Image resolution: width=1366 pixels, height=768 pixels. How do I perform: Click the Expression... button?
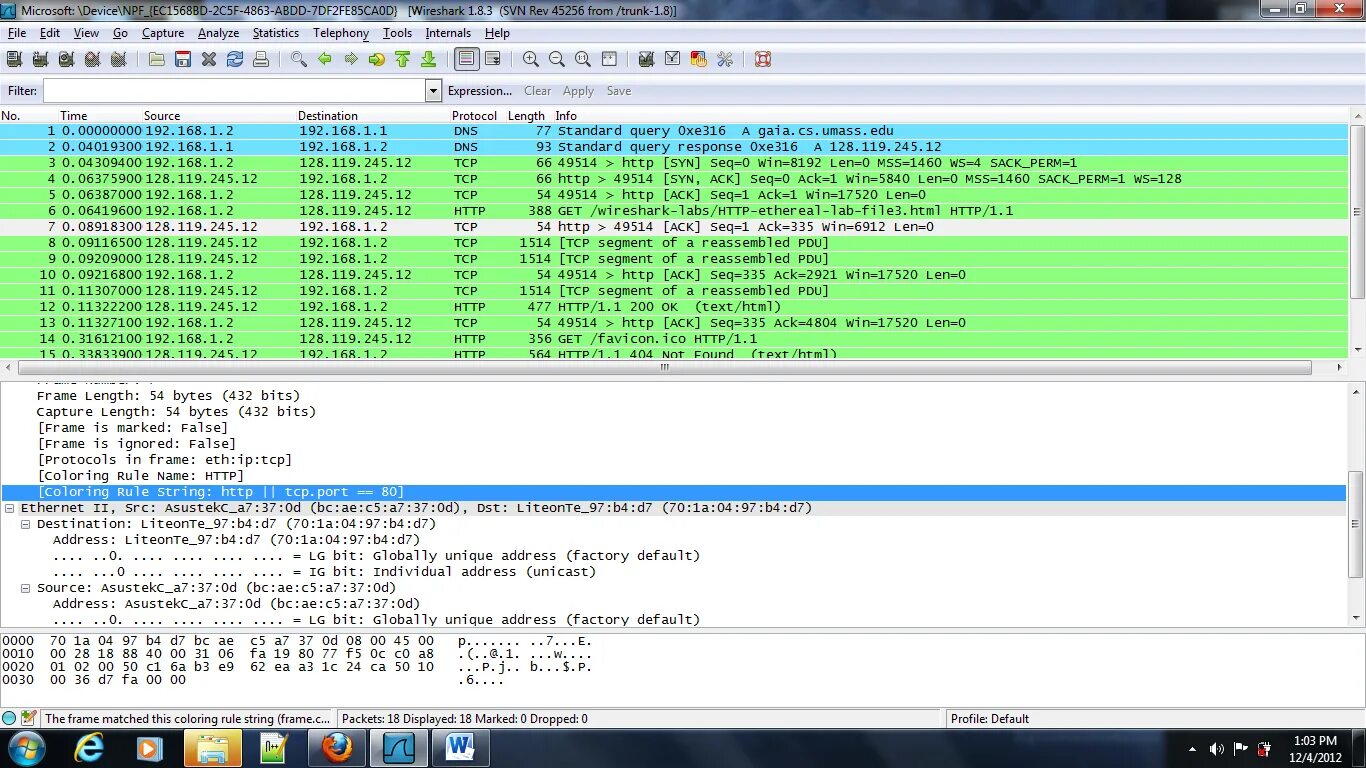[x=480, y=91]
